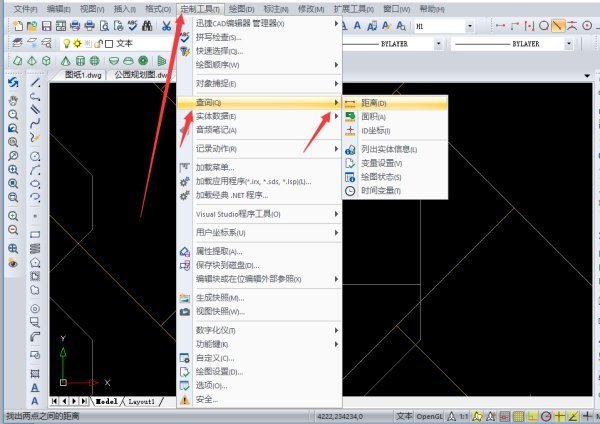The height and width of the screenshot is (424, 600).
Task: Click the Redraw refresh arrows icon
Action: 13,82
